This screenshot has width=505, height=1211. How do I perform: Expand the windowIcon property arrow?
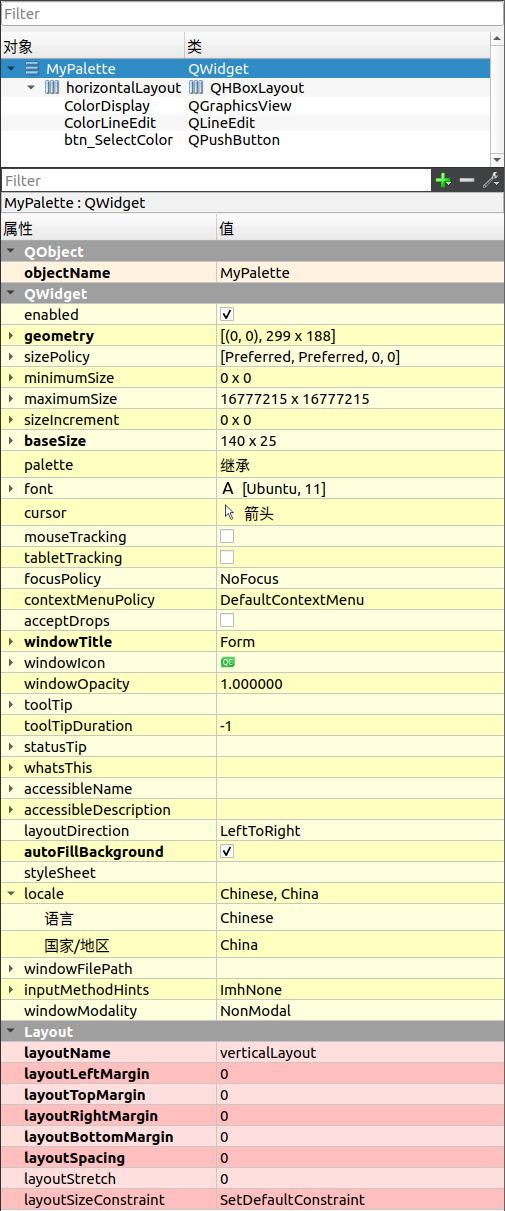tap(10, 663)
